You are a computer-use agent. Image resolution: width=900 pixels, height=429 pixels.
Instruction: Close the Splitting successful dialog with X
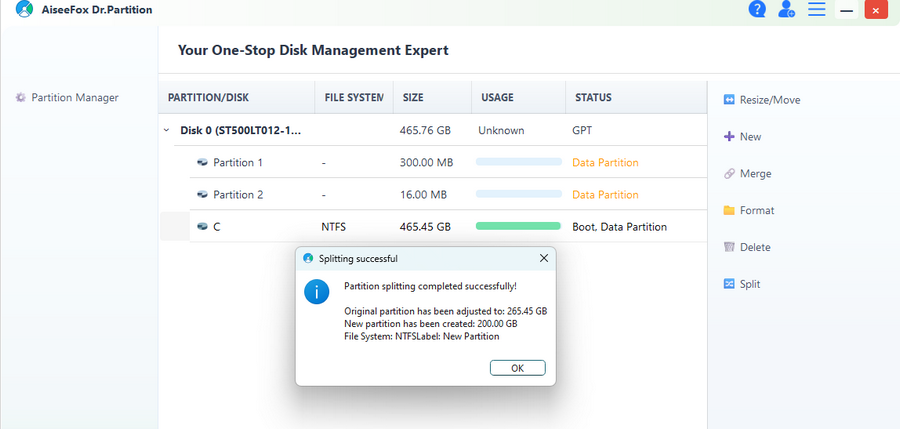pos(544,258)
